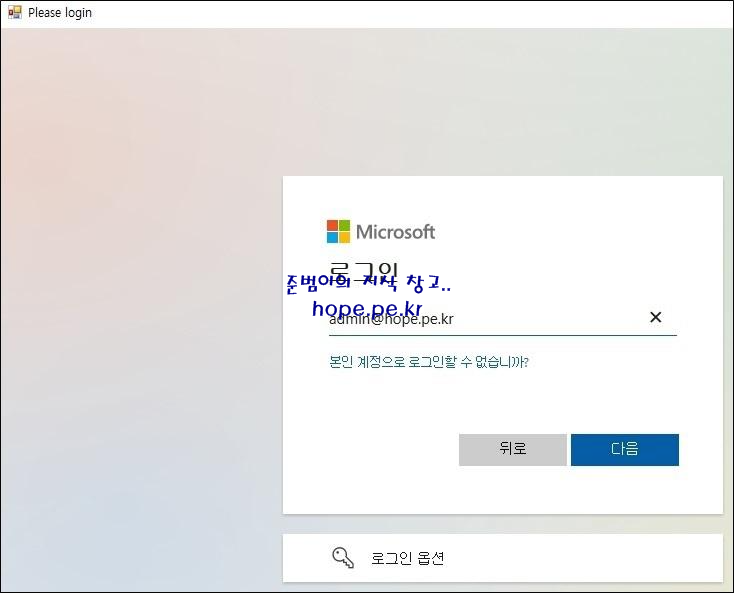Screen dimensions: 734x593
Task: Click the blue 다음 (Next) button
Action: point(624,449)
